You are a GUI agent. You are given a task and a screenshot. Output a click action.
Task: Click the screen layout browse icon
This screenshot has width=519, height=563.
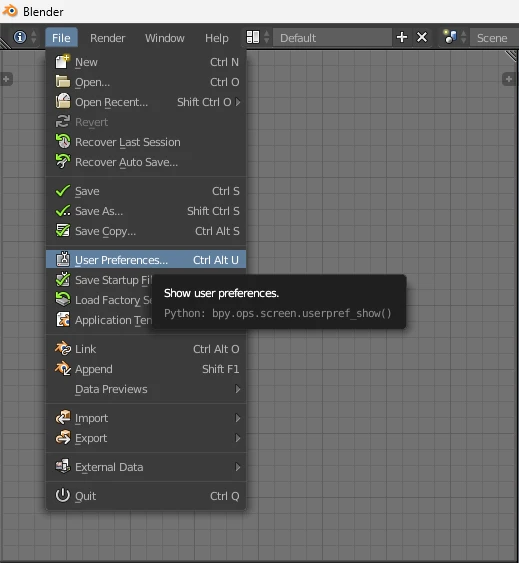pos(252,37)
